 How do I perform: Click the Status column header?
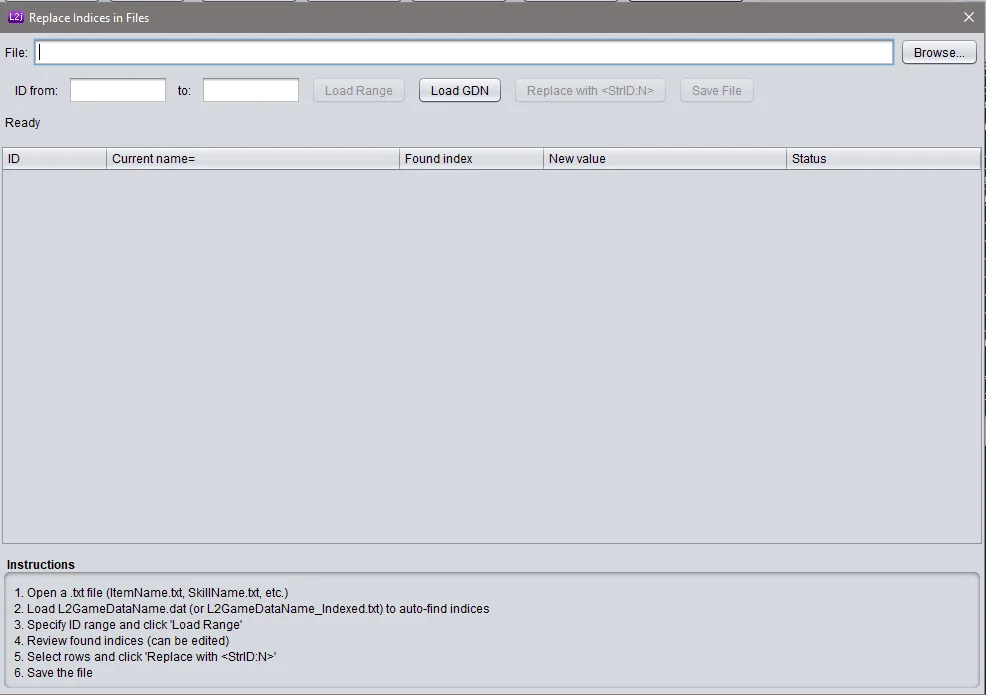[x=883, y=158]
